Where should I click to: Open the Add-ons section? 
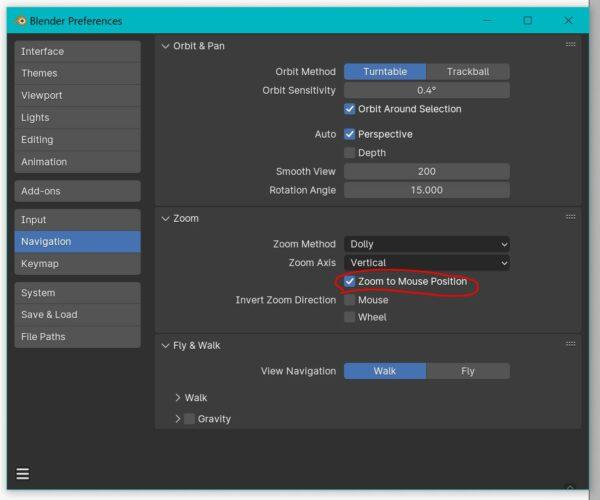[78, 191]
